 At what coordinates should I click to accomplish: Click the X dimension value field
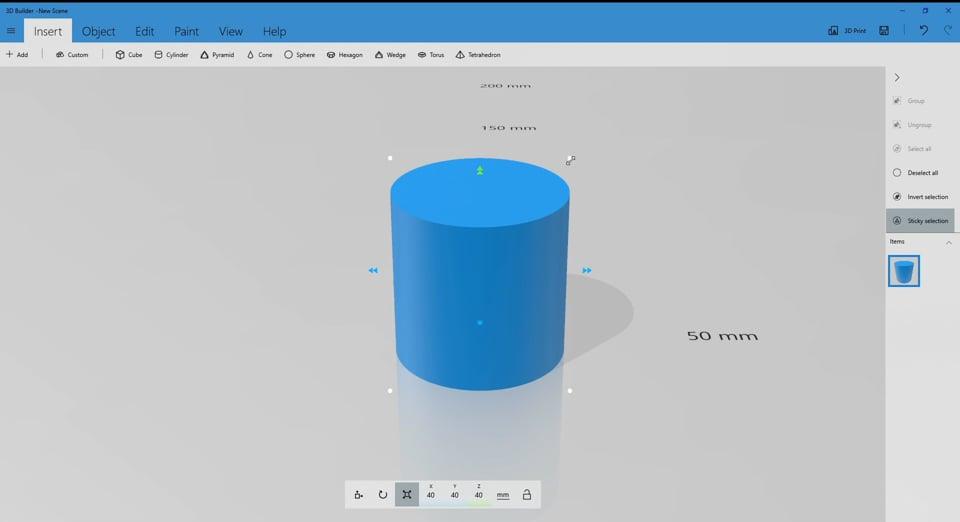point(431,495)
